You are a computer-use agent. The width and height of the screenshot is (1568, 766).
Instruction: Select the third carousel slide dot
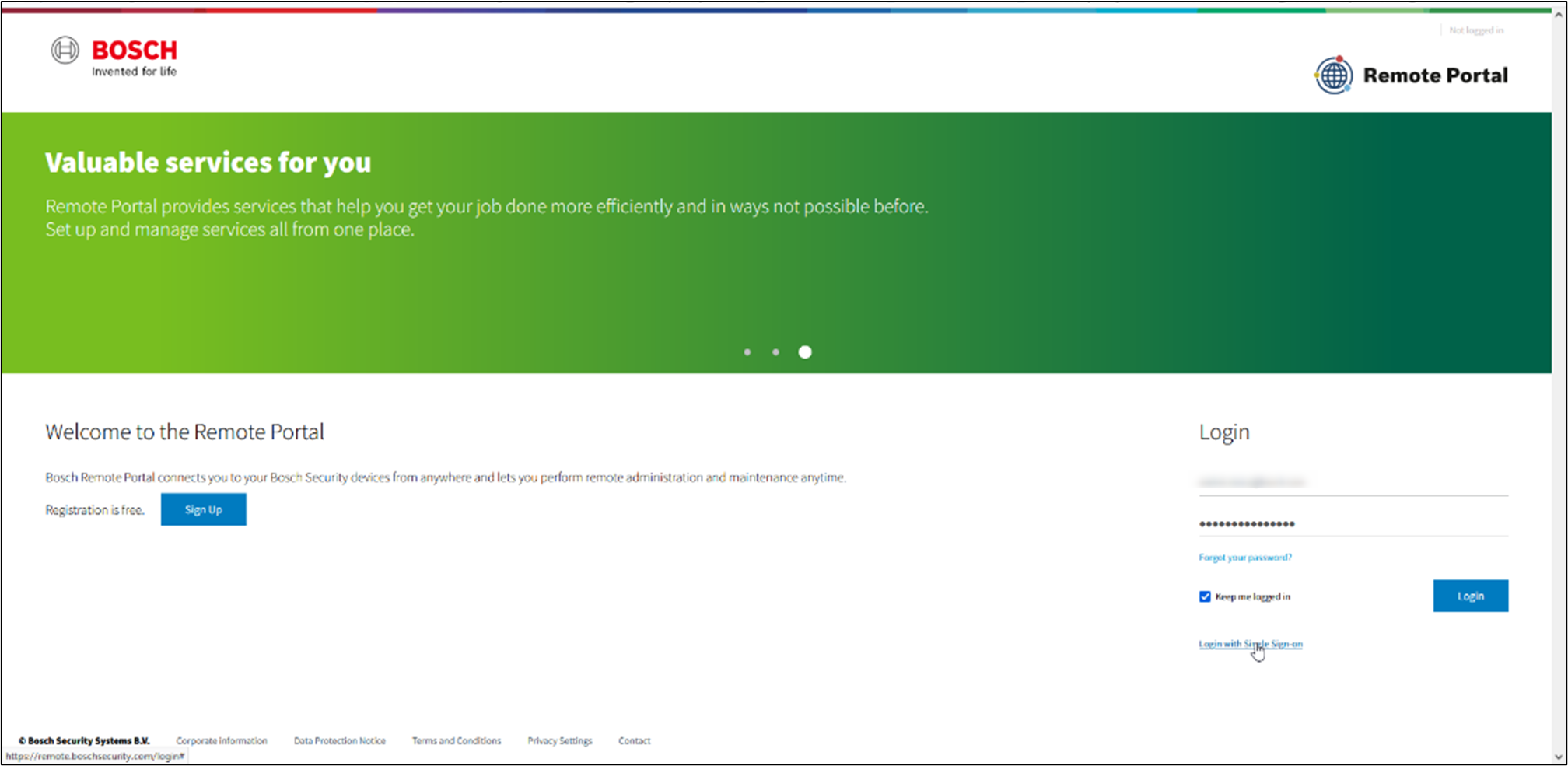[x=805, y=352]
